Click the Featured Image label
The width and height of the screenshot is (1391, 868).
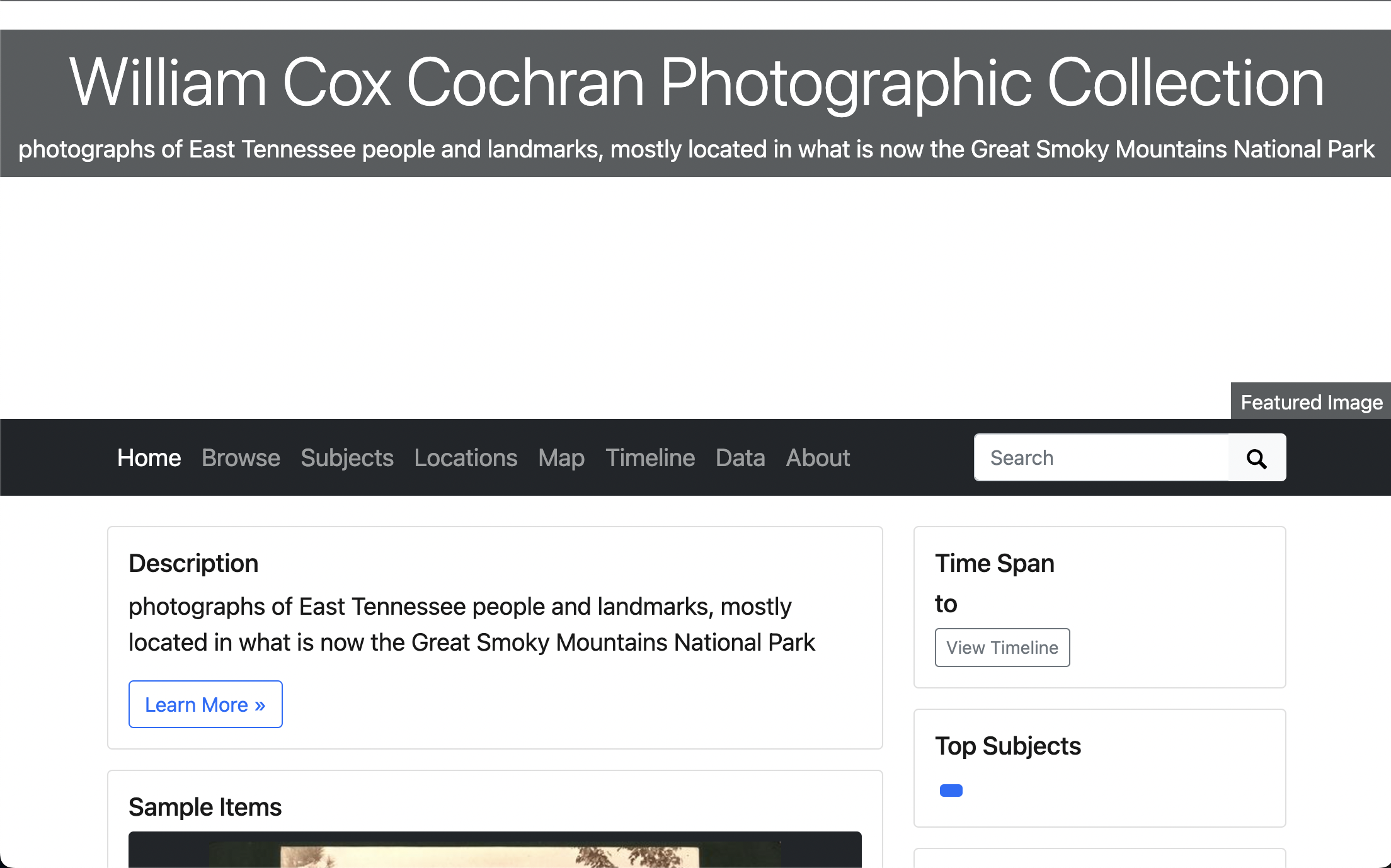[1311, 401]
